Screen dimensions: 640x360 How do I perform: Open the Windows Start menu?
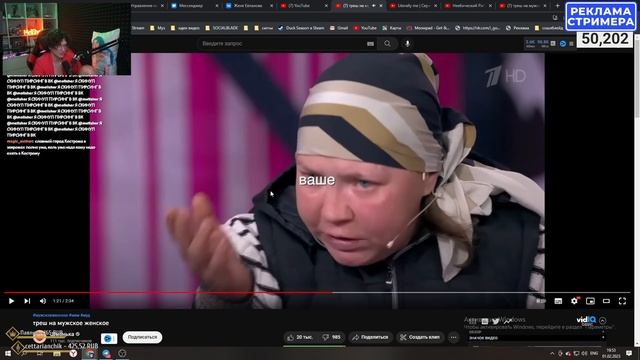point(8,353)
